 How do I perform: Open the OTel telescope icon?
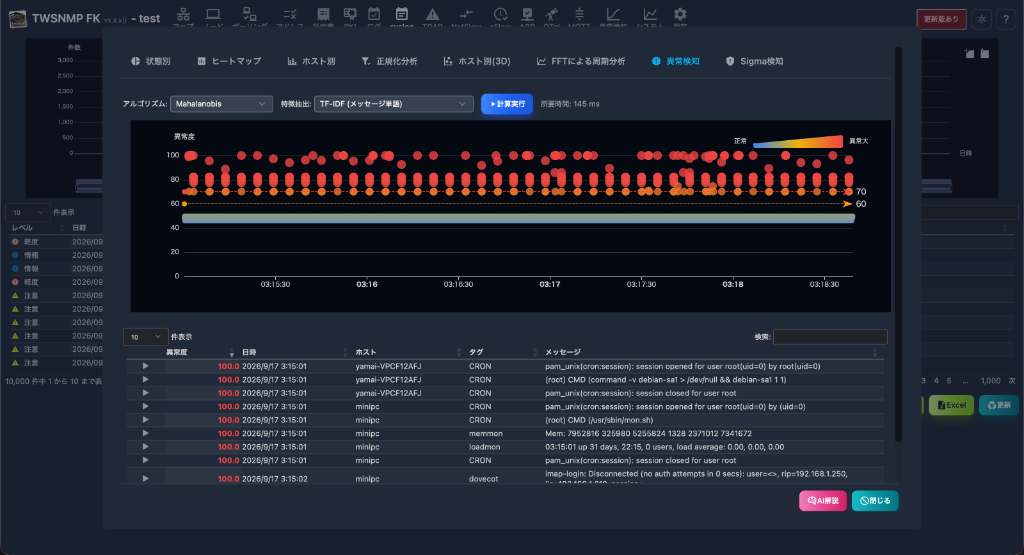pos(552,14)
